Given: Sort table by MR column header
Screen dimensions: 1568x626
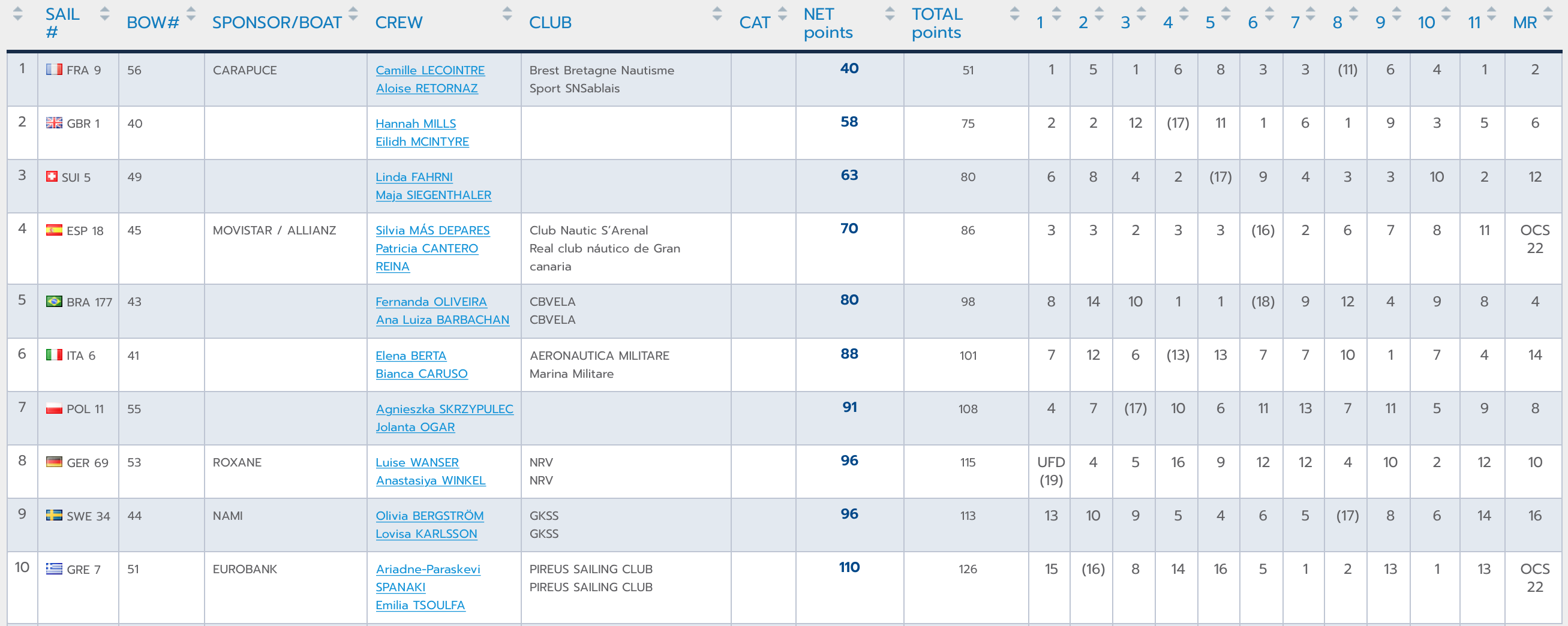Looking at the screenshot, I should click(x=1525, y=23).
